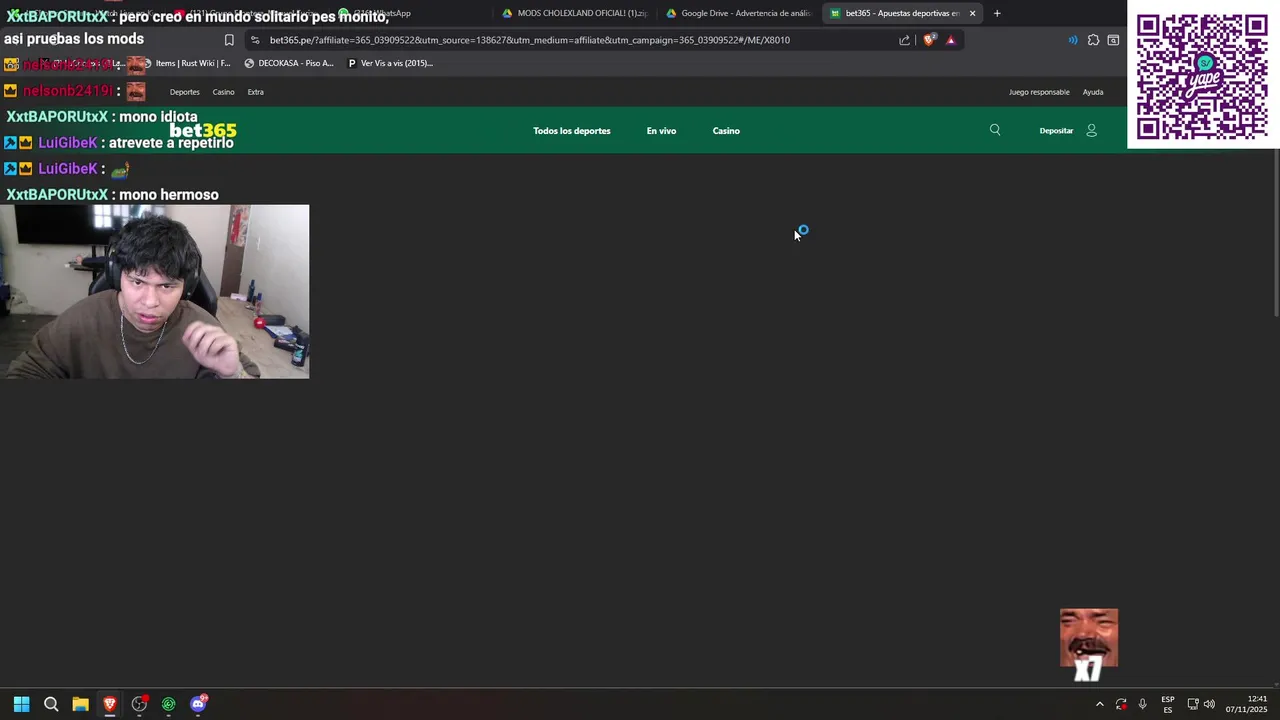Open the Brave Shields lion icon
This screenshot has width=1280, height=720.
(929, 40)
